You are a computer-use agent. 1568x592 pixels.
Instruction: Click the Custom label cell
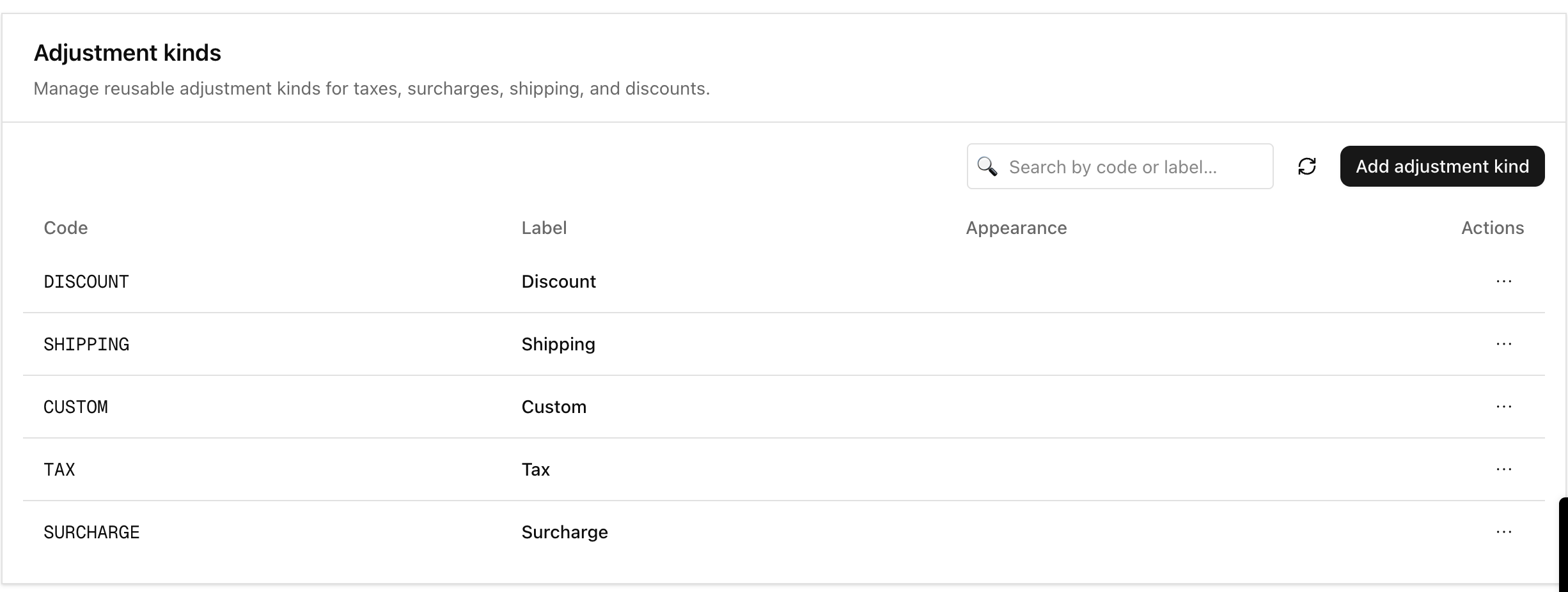553,407
